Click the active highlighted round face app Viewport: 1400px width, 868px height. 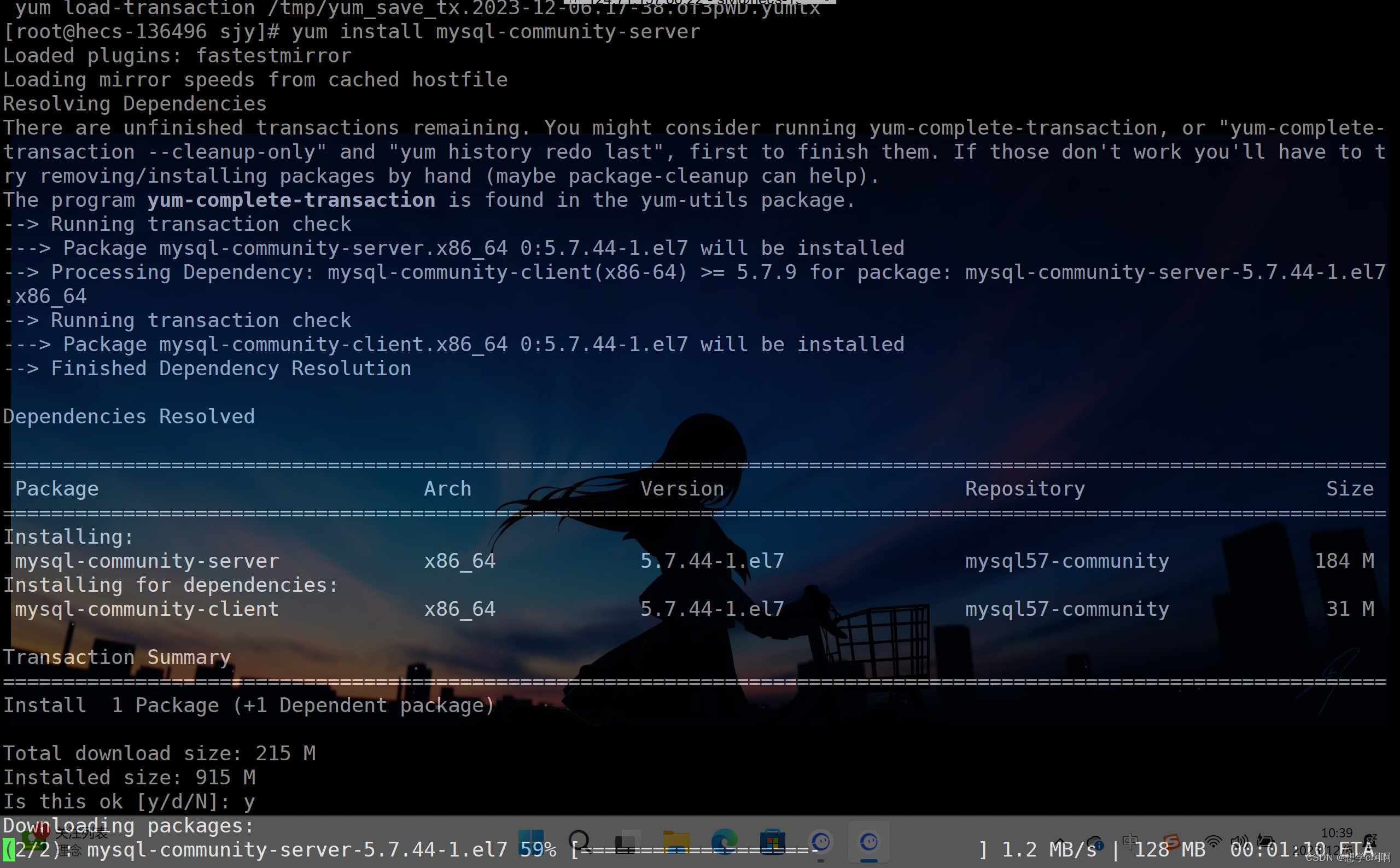[869, 843]
